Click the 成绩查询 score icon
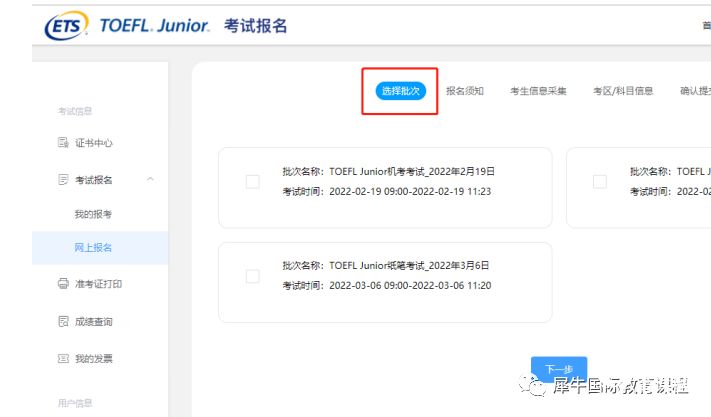This screenshot has width=711, height=417. pyautogui.click(x=63, y=321)
